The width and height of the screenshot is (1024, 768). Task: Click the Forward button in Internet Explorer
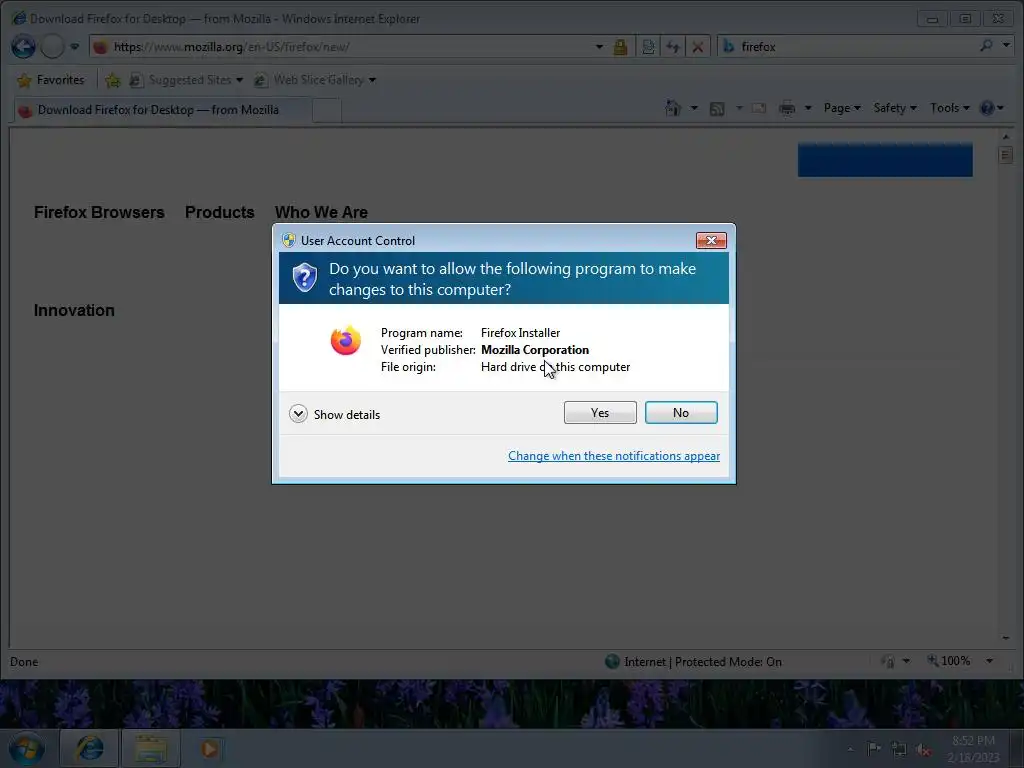point(52,46)
